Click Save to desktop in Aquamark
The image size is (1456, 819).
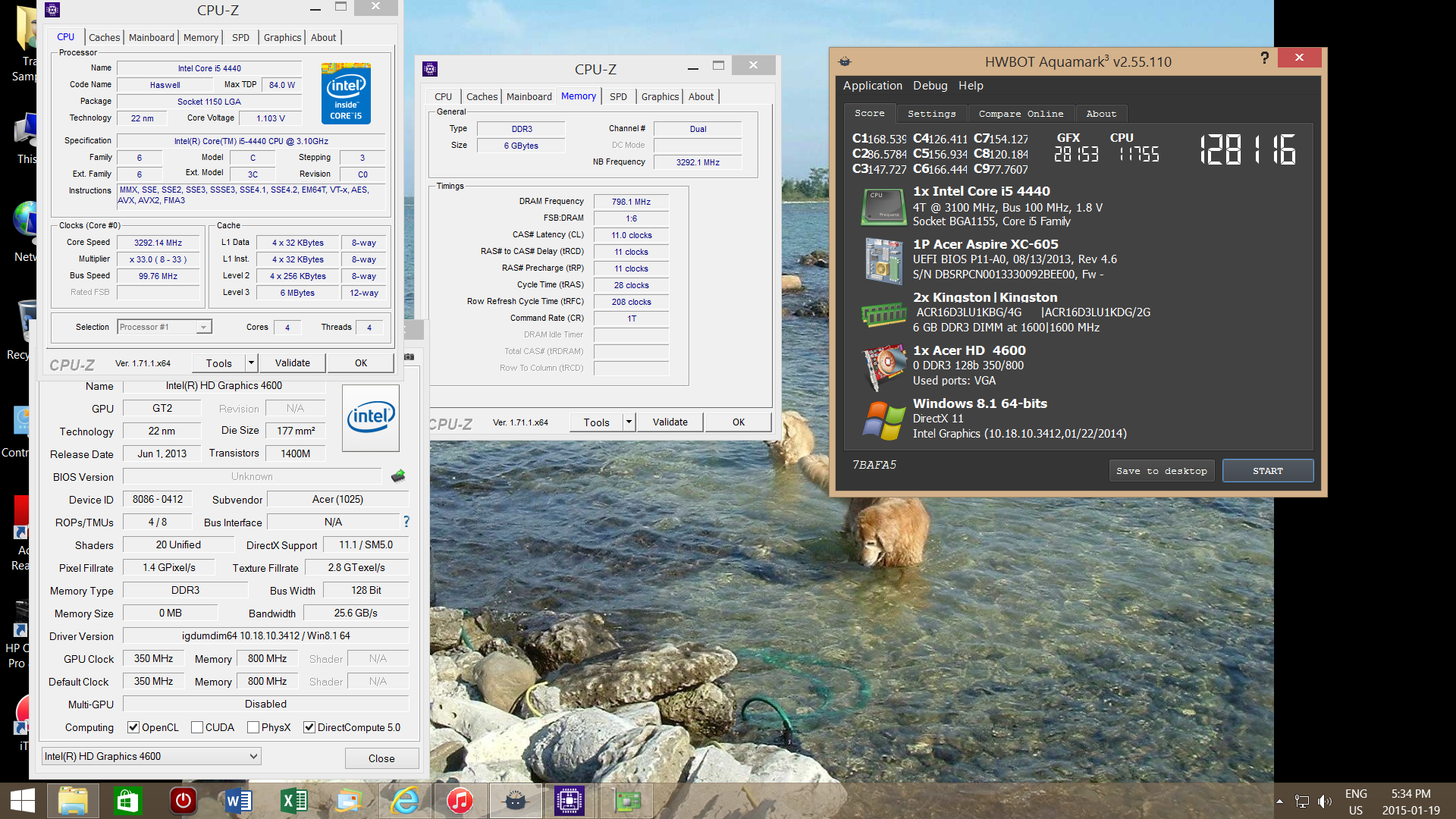(1162, 471)
